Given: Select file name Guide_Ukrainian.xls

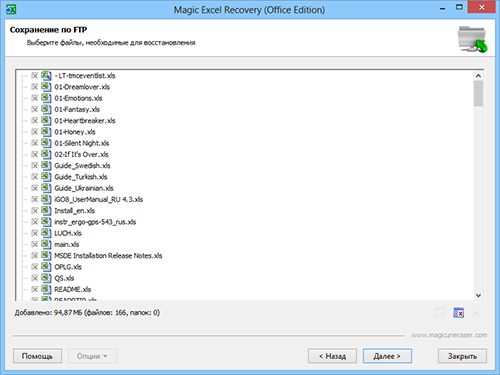Looking at the screenshot, I should [84, 188].
